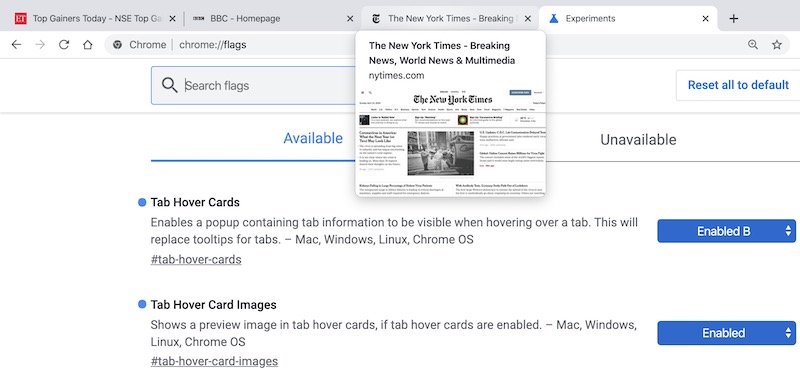This screenshot has width=800, height=378.
Task: Open zoom options magnifier in address bar
Action: tap(753, 45)
